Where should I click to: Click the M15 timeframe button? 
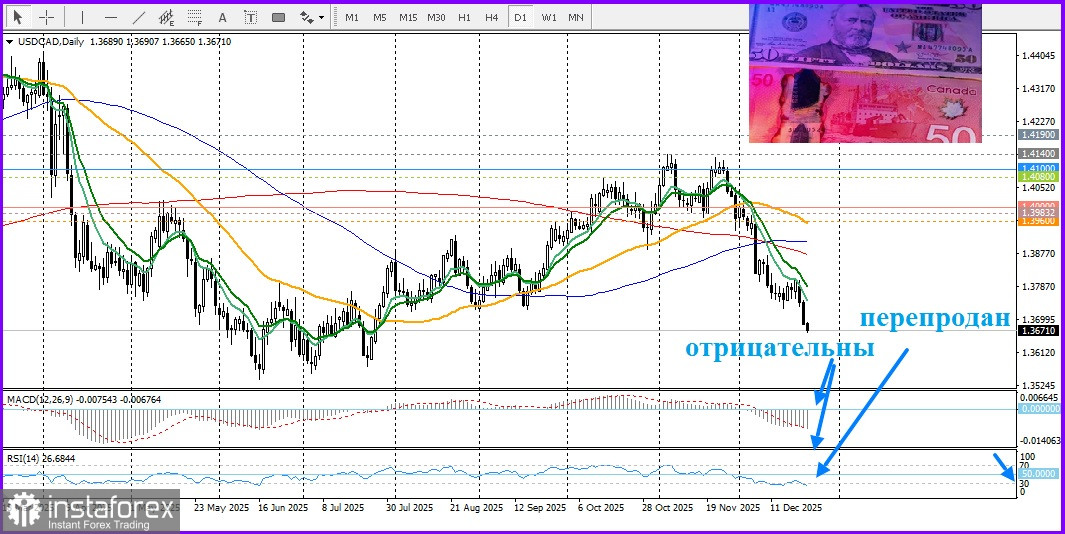tap(408, 17)
